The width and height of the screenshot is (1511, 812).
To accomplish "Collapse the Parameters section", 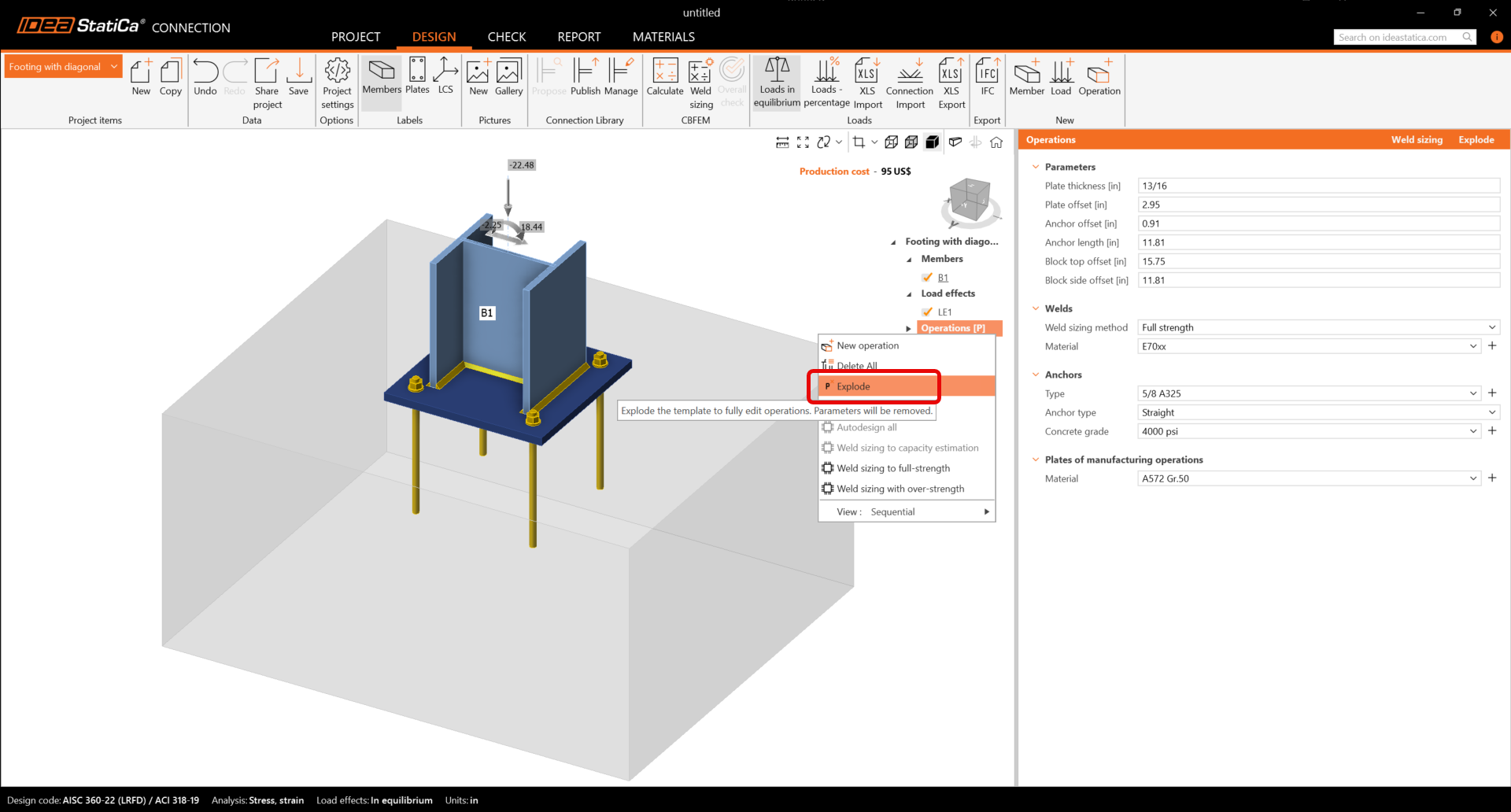I will [x=1036, y=167].
